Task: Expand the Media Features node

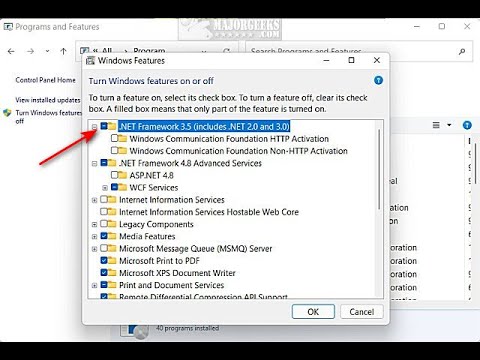Action: (95, 237)
